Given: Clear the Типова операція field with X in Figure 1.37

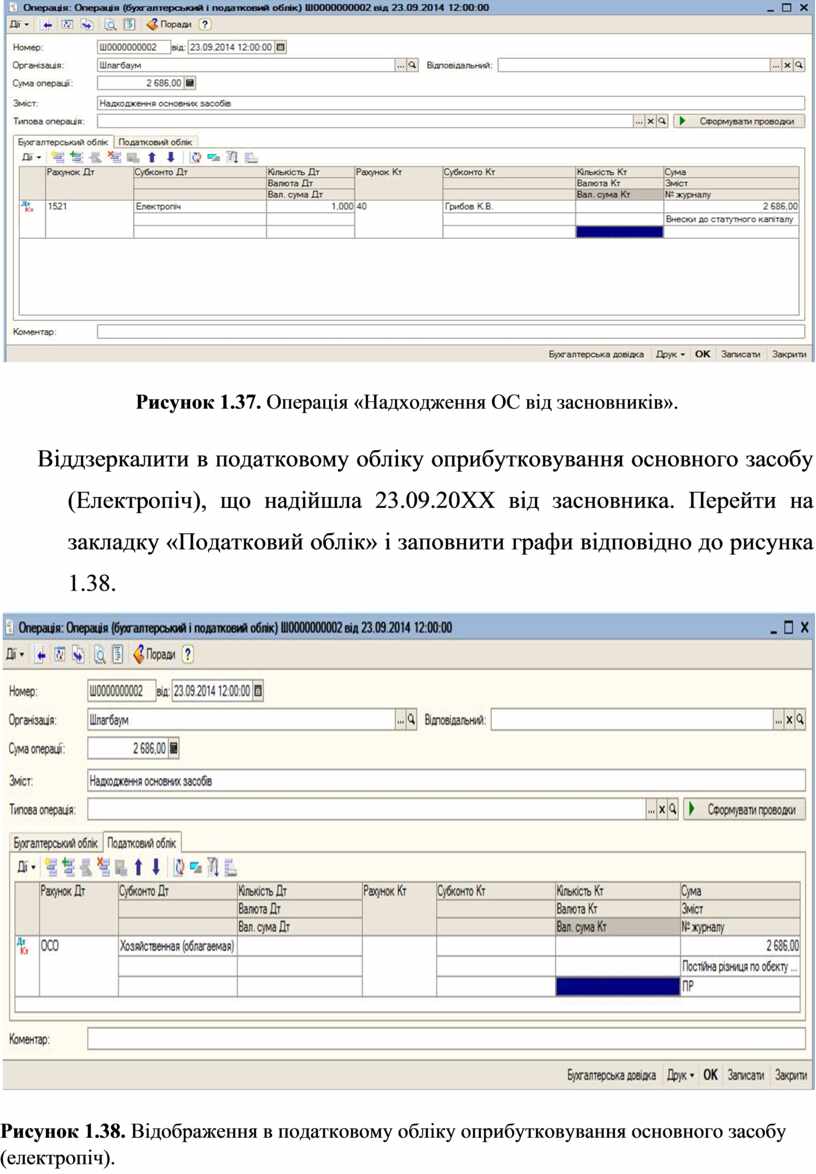Looking at the screenshot, I should pyautogui.click(x=651, y=121).
